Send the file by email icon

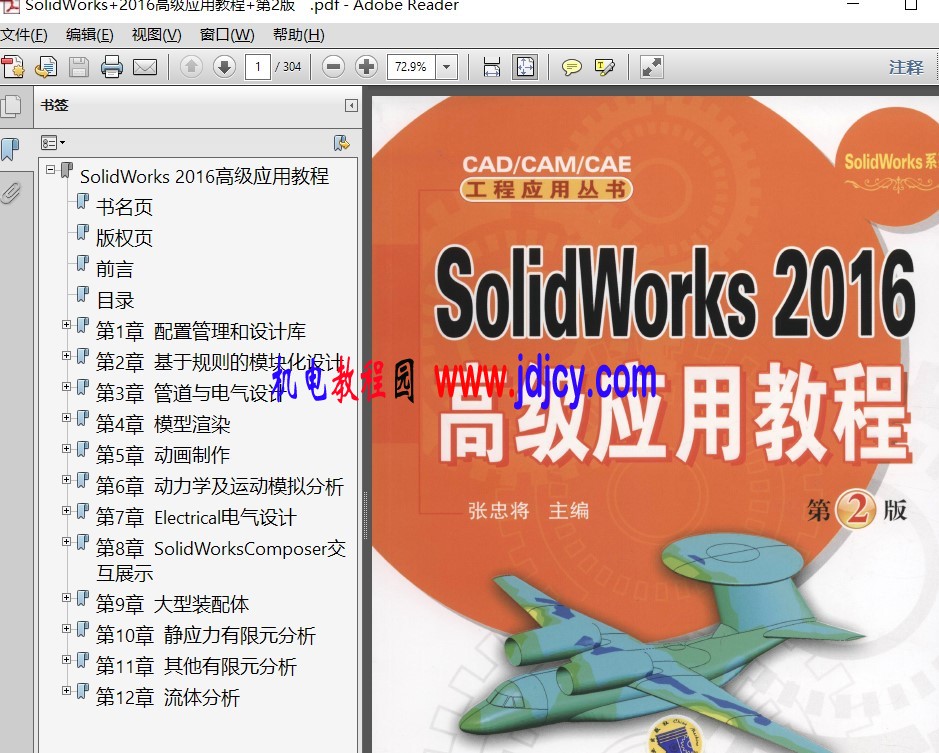(144, 67)
